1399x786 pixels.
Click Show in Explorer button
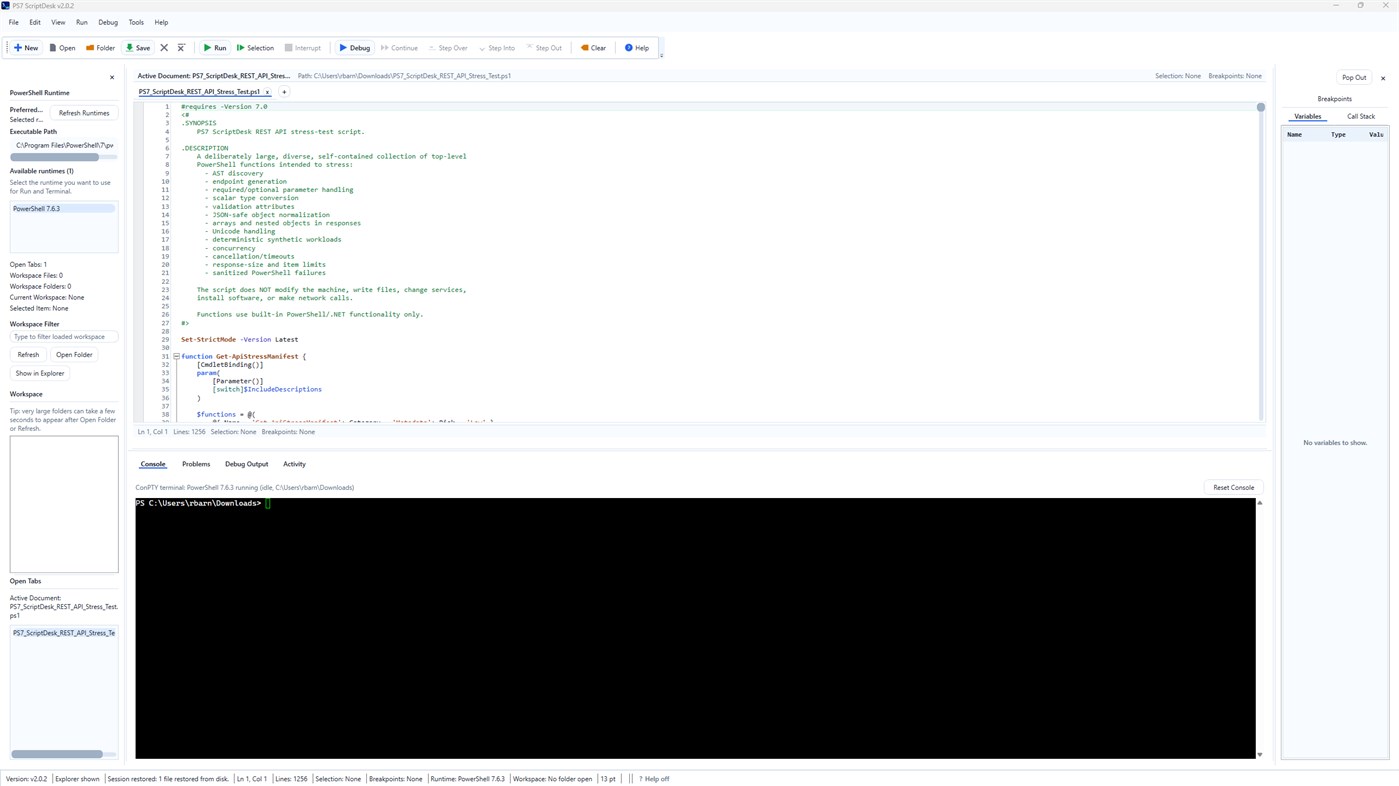(x=40, y=373)
